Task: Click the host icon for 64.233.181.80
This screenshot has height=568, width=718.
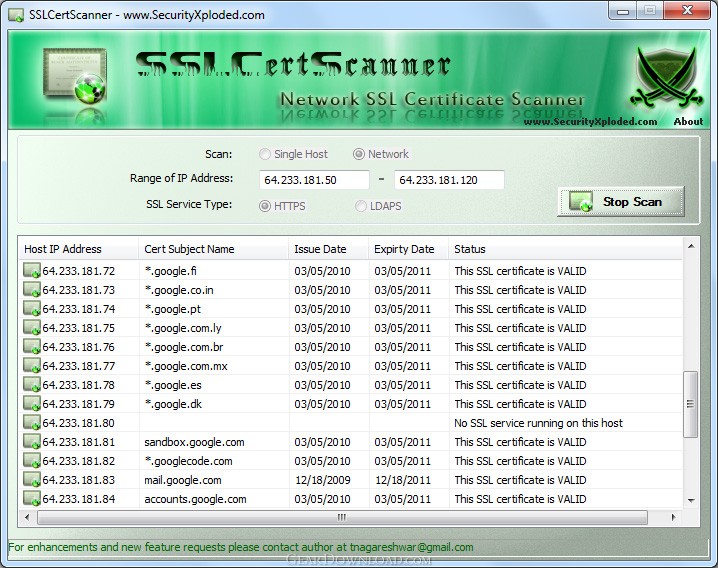Action: (x=32, y=423)
